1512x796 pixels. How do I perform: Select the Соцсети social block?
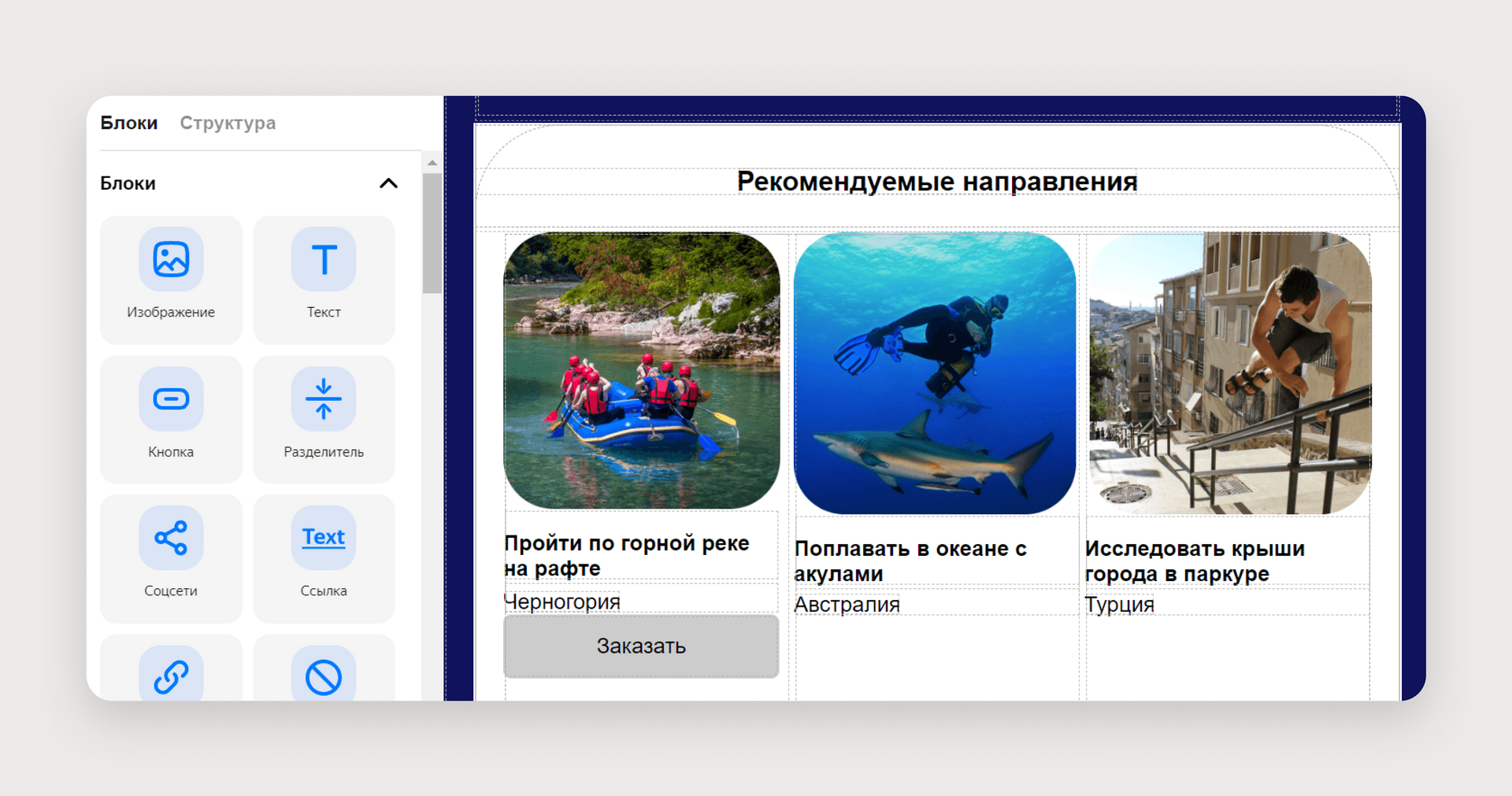click(x=171, y=558)
